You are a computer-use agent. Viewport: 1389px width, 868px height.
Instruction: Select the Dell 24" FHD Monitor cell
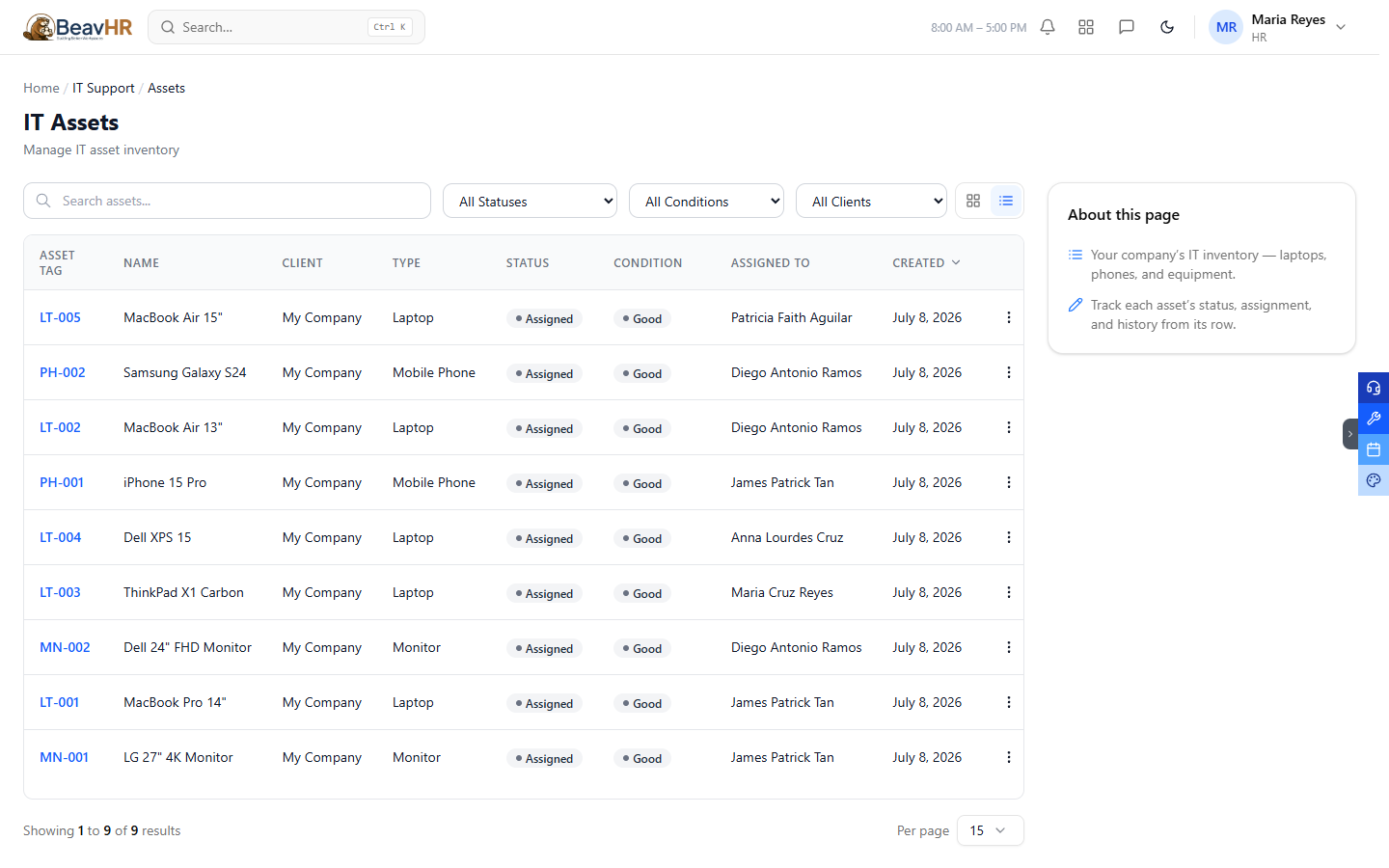pyautogui.click(x=187, y=647)
